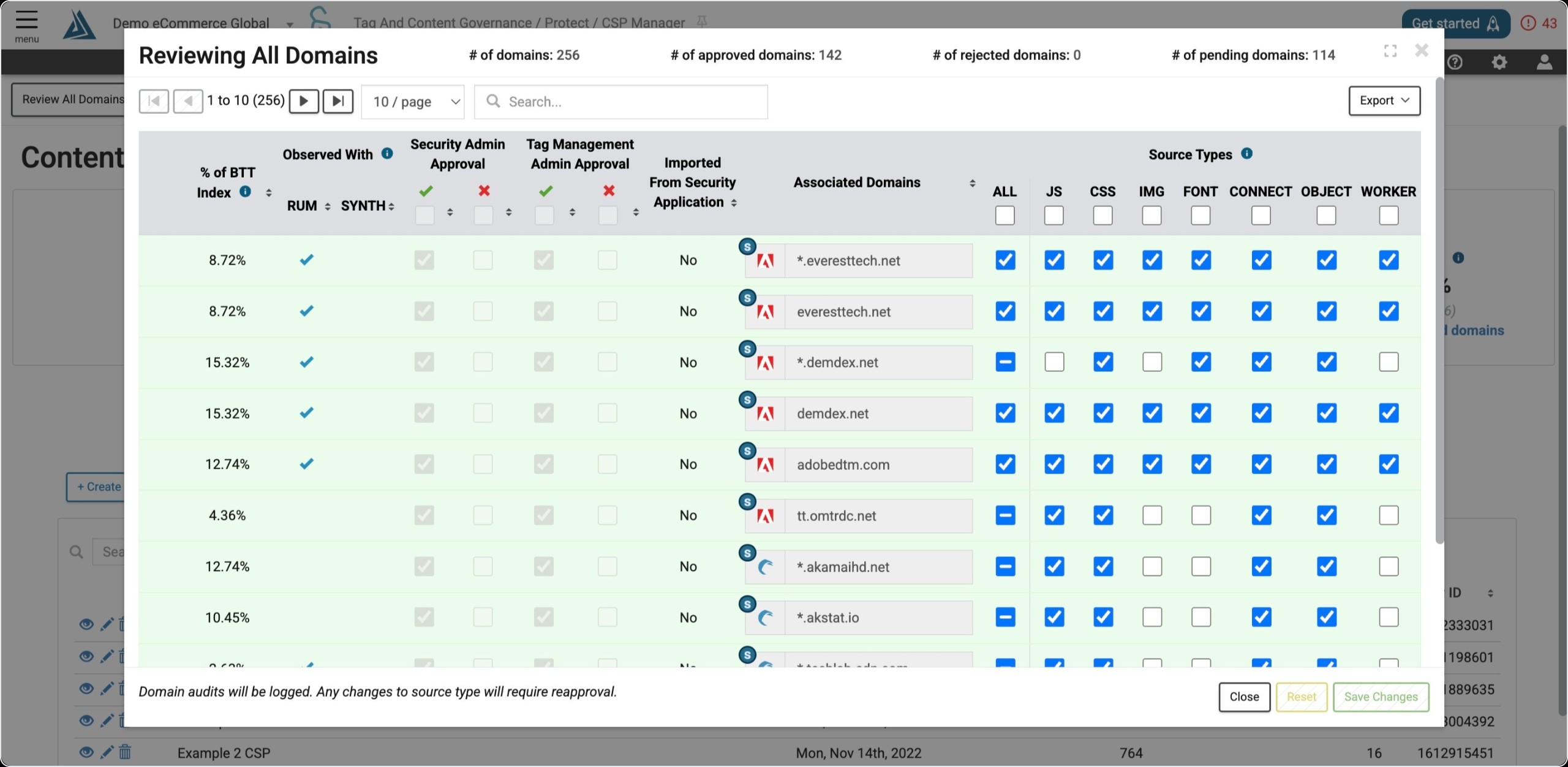
Task: Sort by Security Admin approved column
Action: pos(450,213)
